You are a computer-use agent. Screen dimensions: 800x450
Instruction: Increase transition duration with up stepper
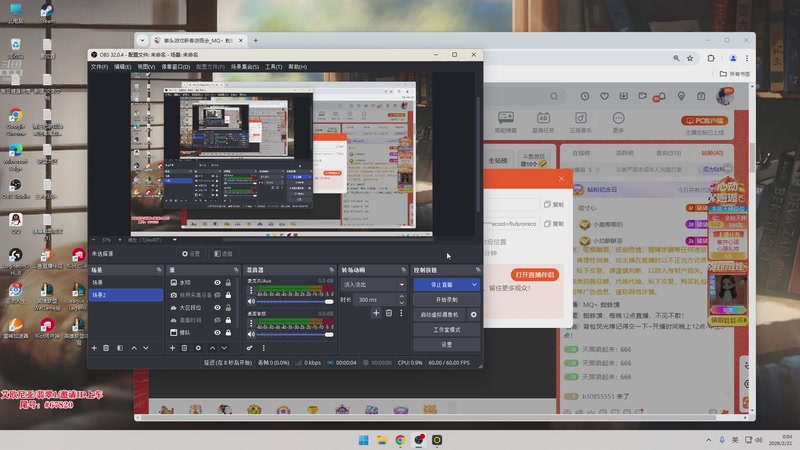(402, 296)
